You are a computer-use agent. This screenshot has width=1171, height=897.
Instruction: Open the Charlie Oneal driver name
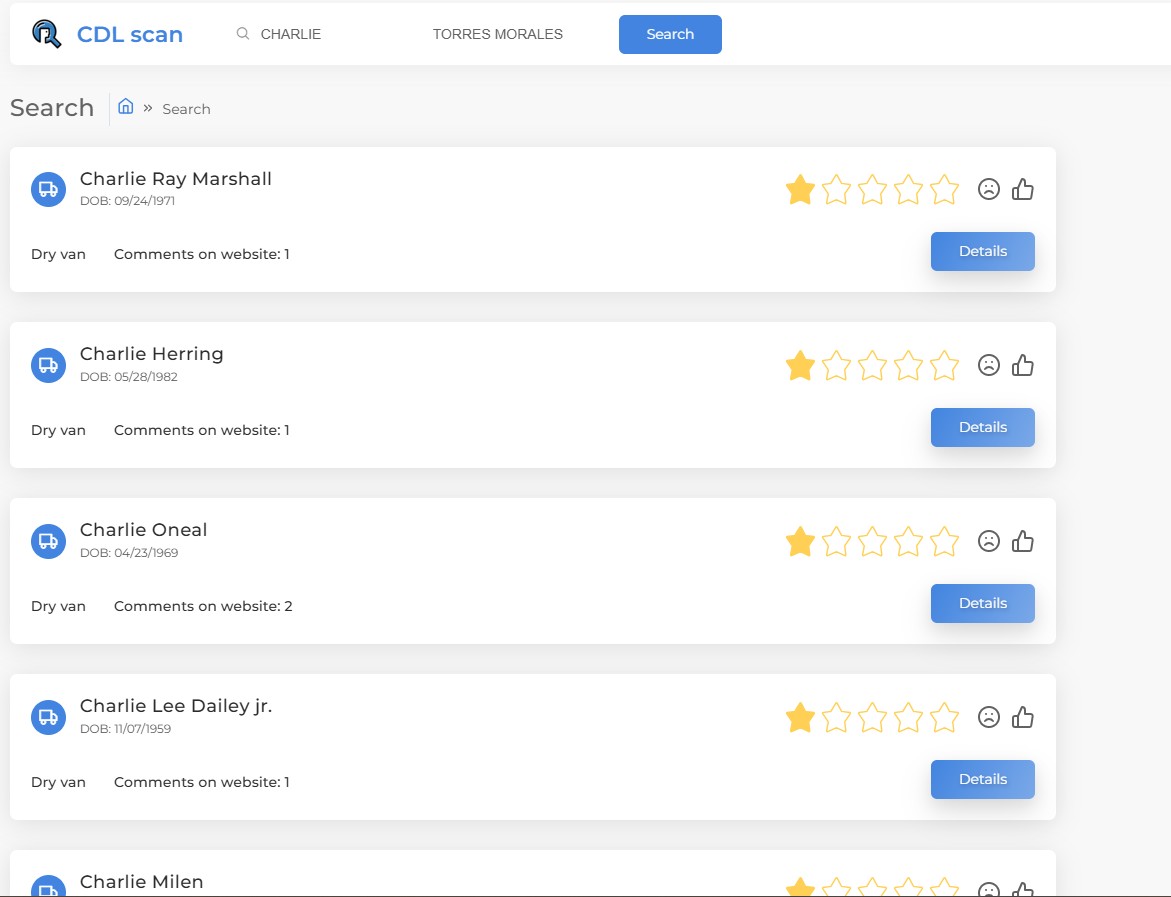(x=144, y=530)
